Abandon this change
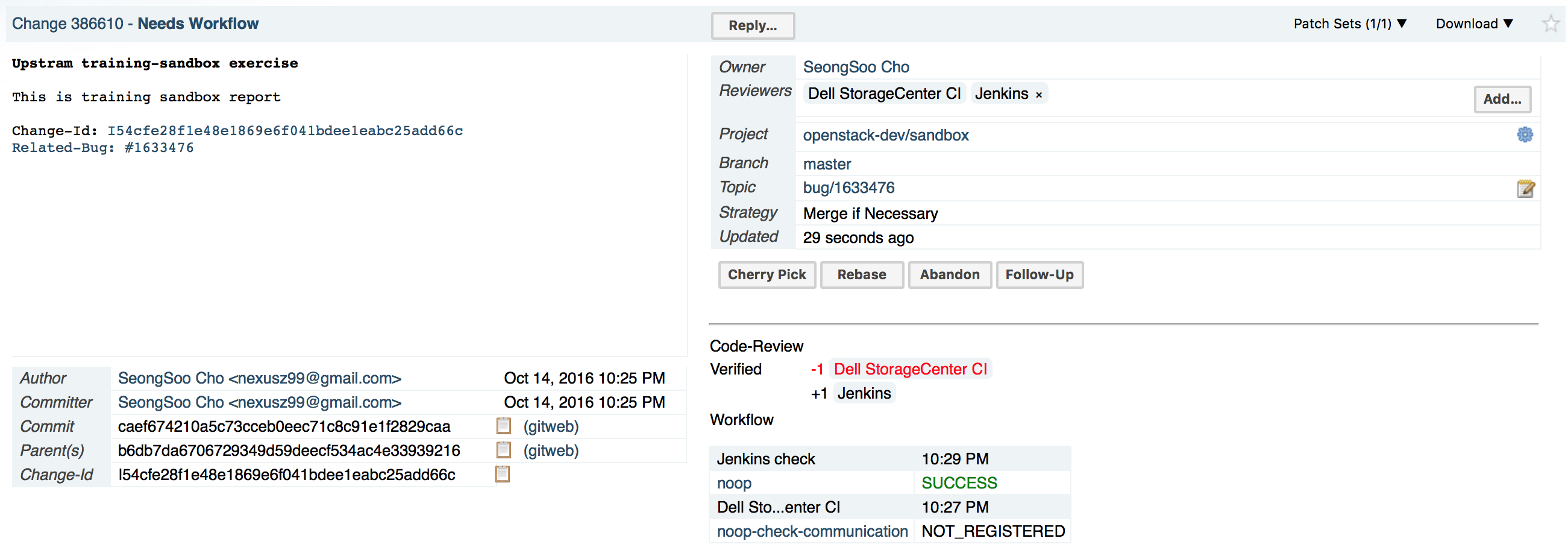This screenshot has height=550, width=1568. [951, 276]
